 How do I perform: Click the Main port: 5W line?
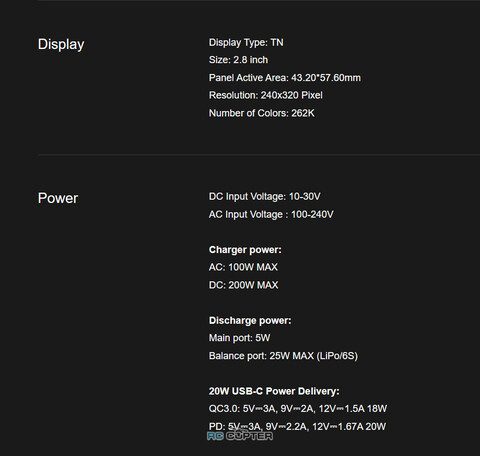[x=239, y=338]
